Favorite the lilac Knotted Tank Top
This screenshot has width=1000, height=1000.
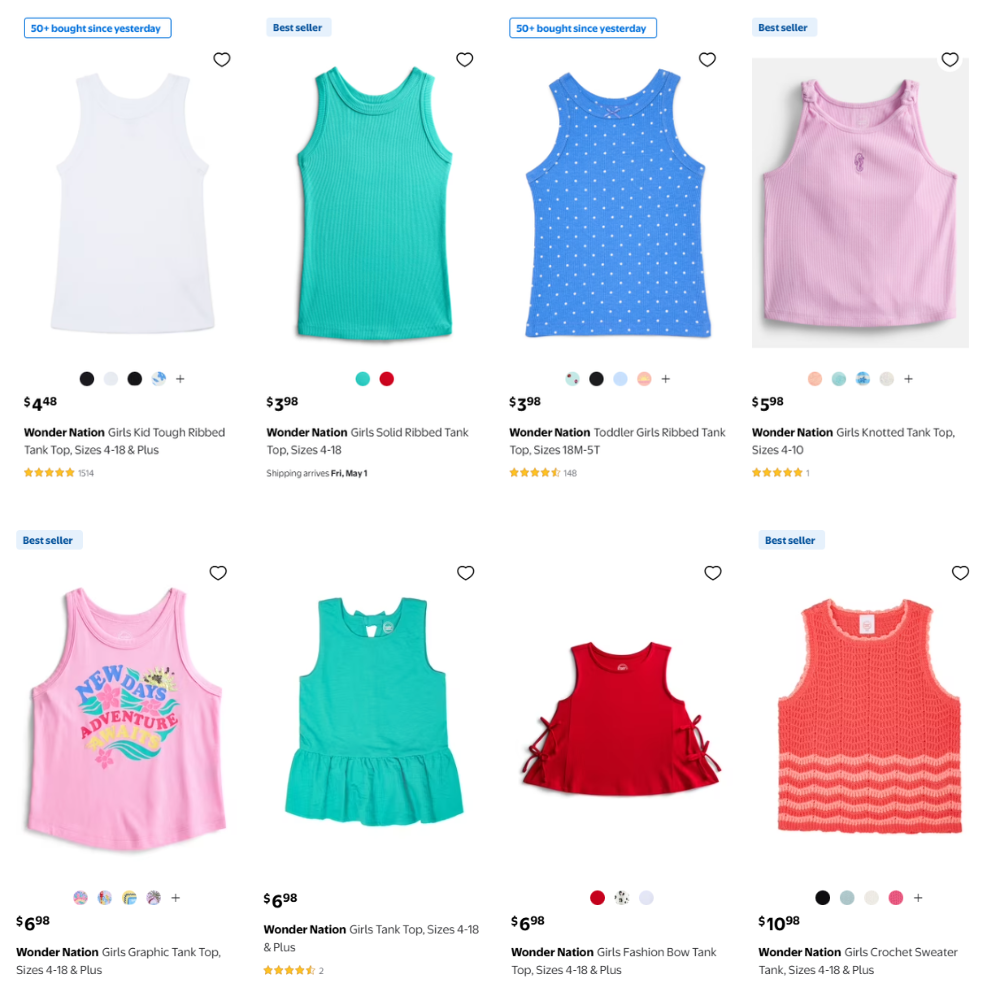[950, 60]
